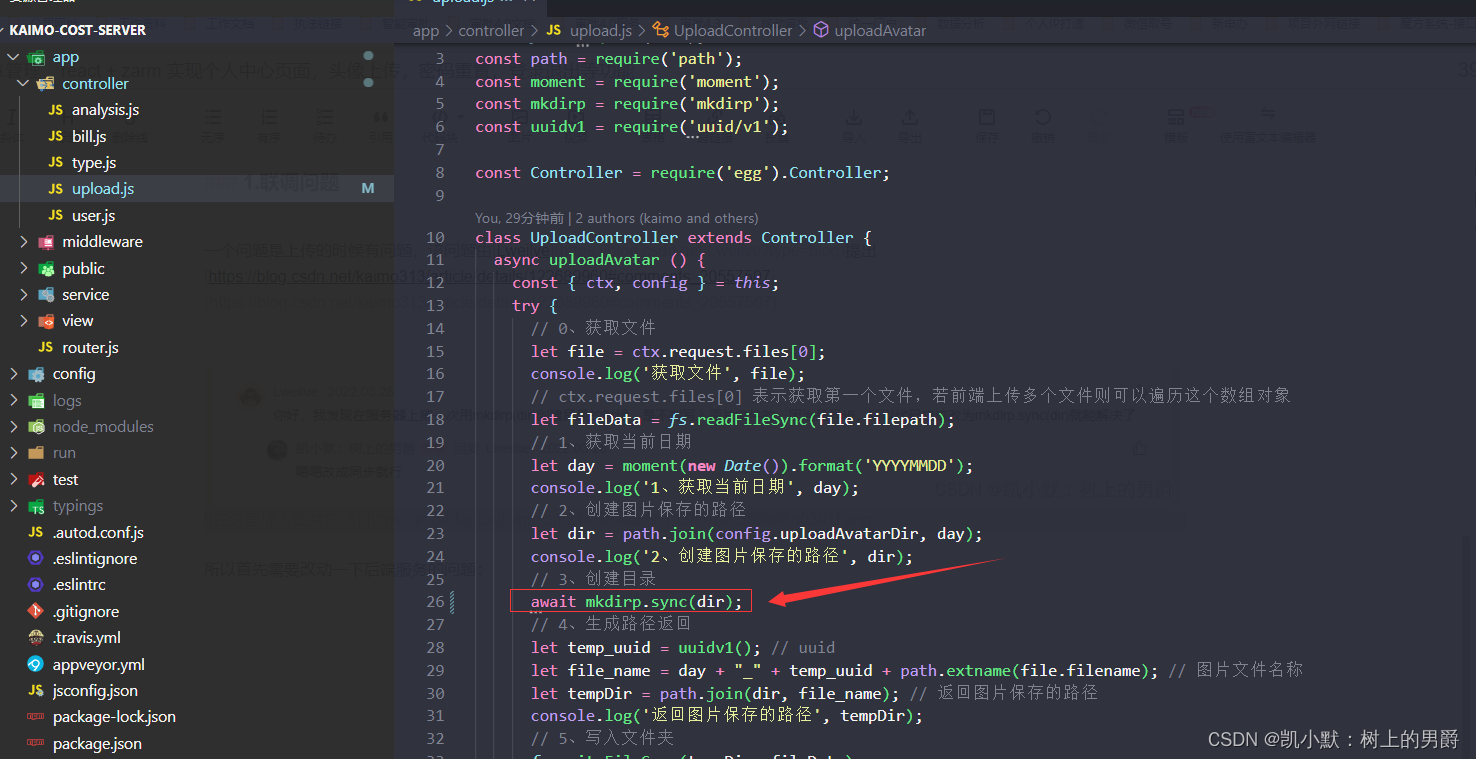This screenshot has width=1476, height=759.
Task: Click the middleware folder icon
Action: [x=45, y=241]
